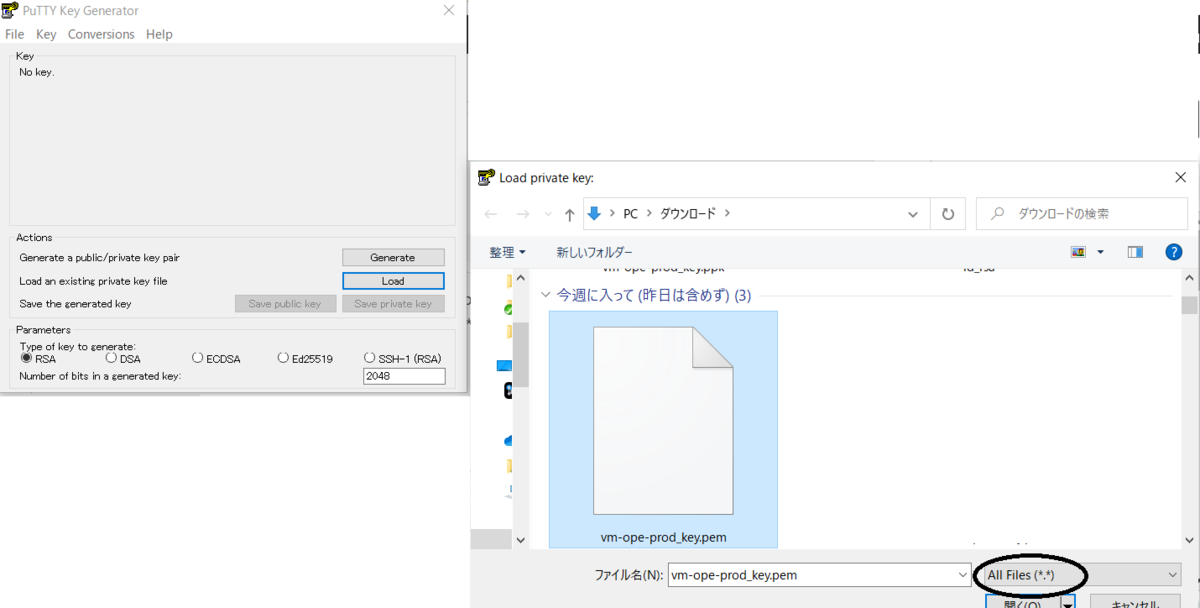
Task: Open the view options dropdown arrow
Action: [1101, 252]
